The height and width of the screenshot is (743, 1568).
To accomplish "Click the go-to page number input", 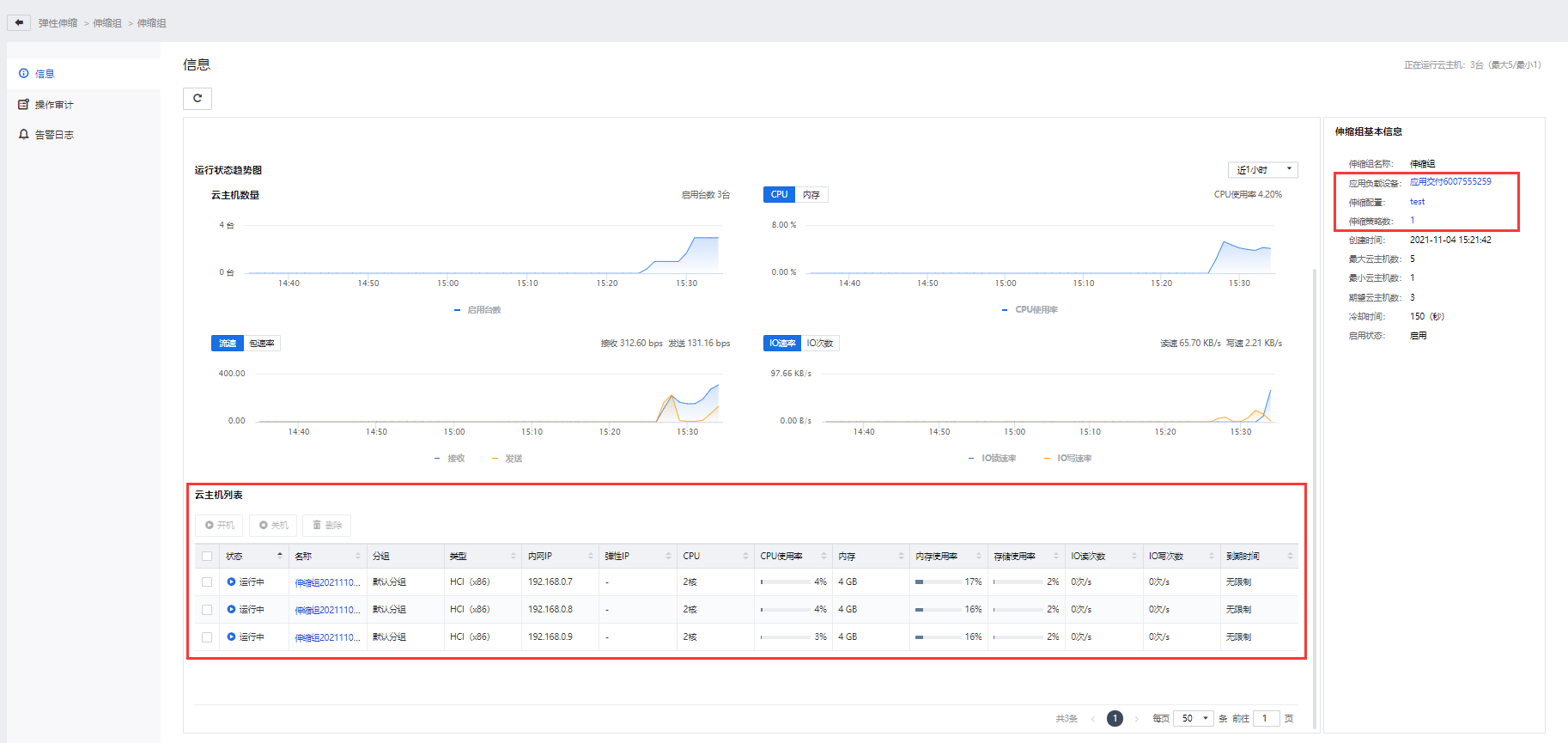I will 1266,718.
